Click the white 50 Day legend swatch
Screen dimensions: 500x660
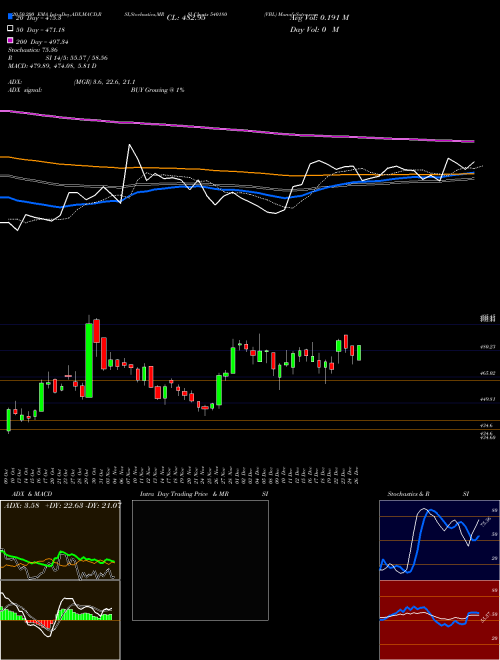tap(11, 29)
